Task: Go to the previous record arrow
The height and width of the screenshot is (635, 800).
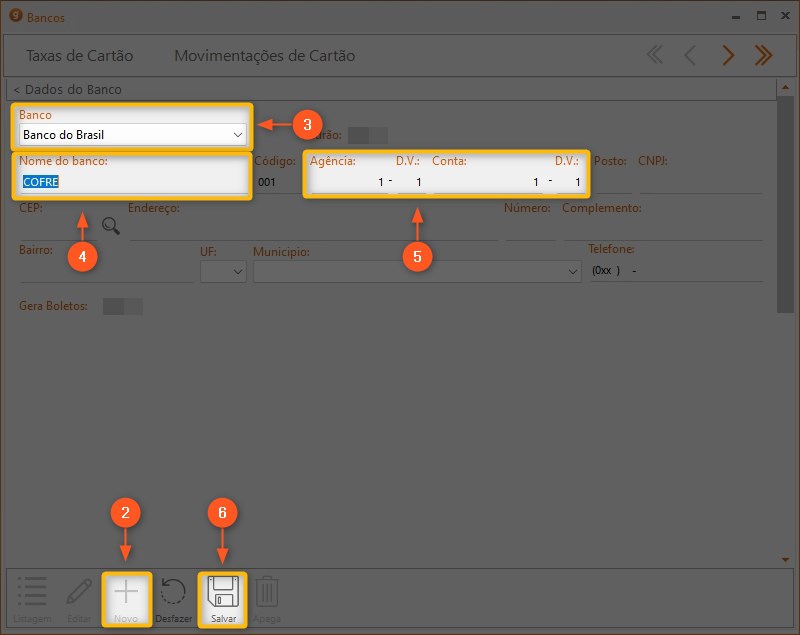Action: 690,56
